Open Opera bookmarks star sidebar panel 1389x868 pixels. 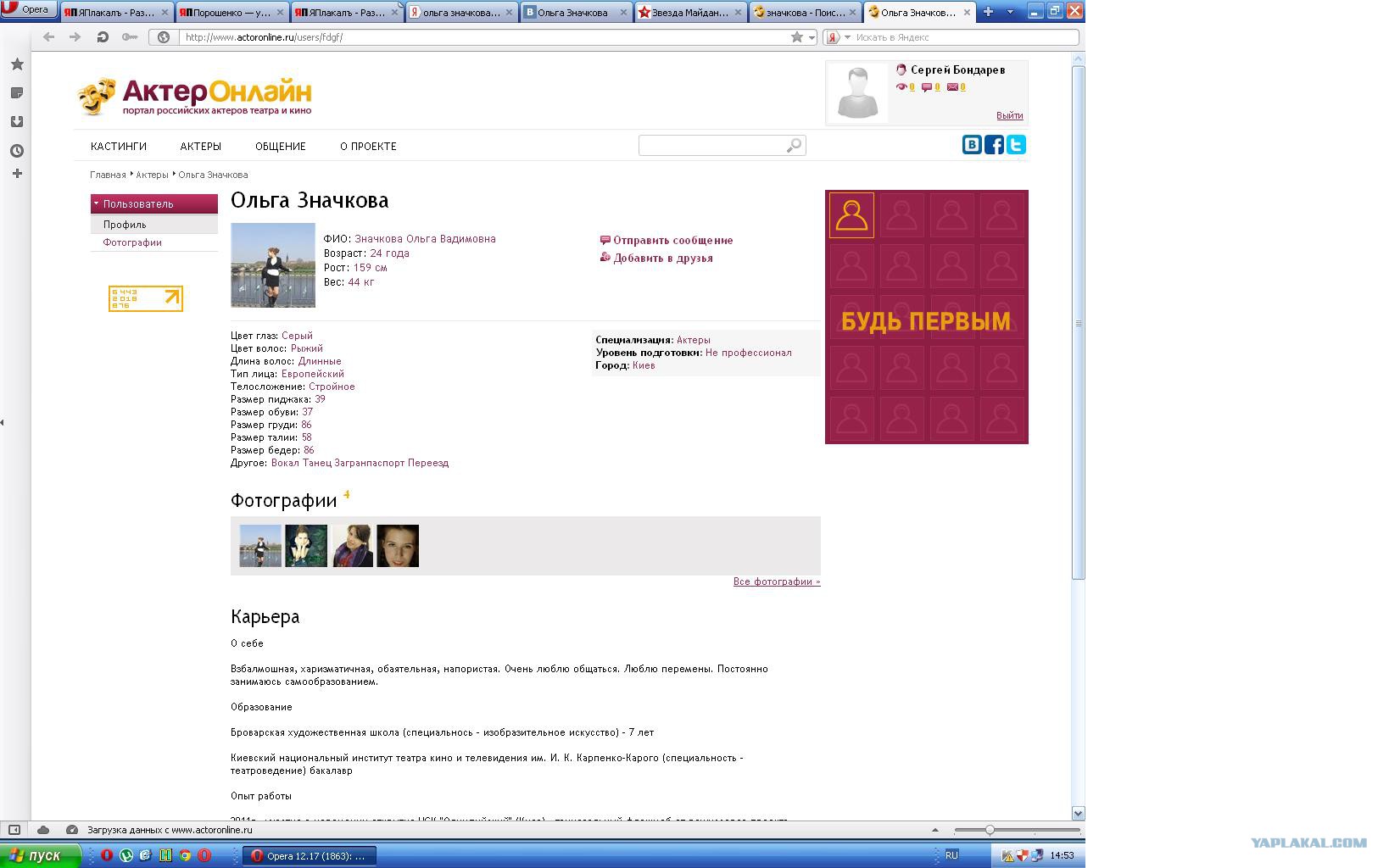click(x=16, y=64)
